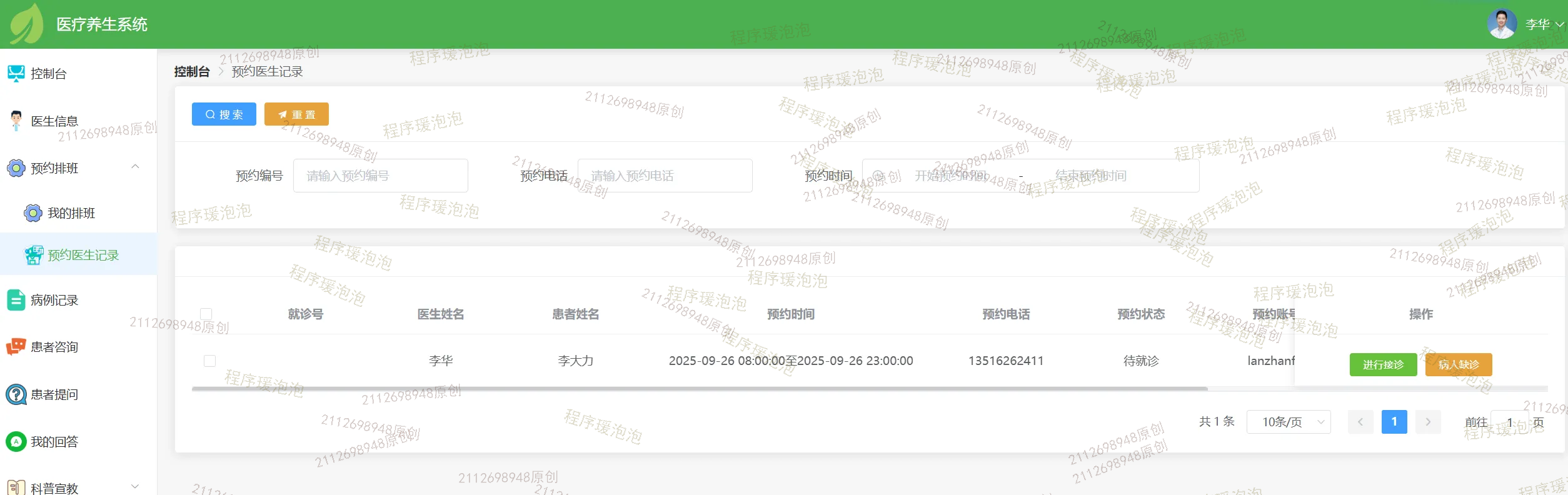
Task: Go to previous page arrow button
Action: (1360, 422)
